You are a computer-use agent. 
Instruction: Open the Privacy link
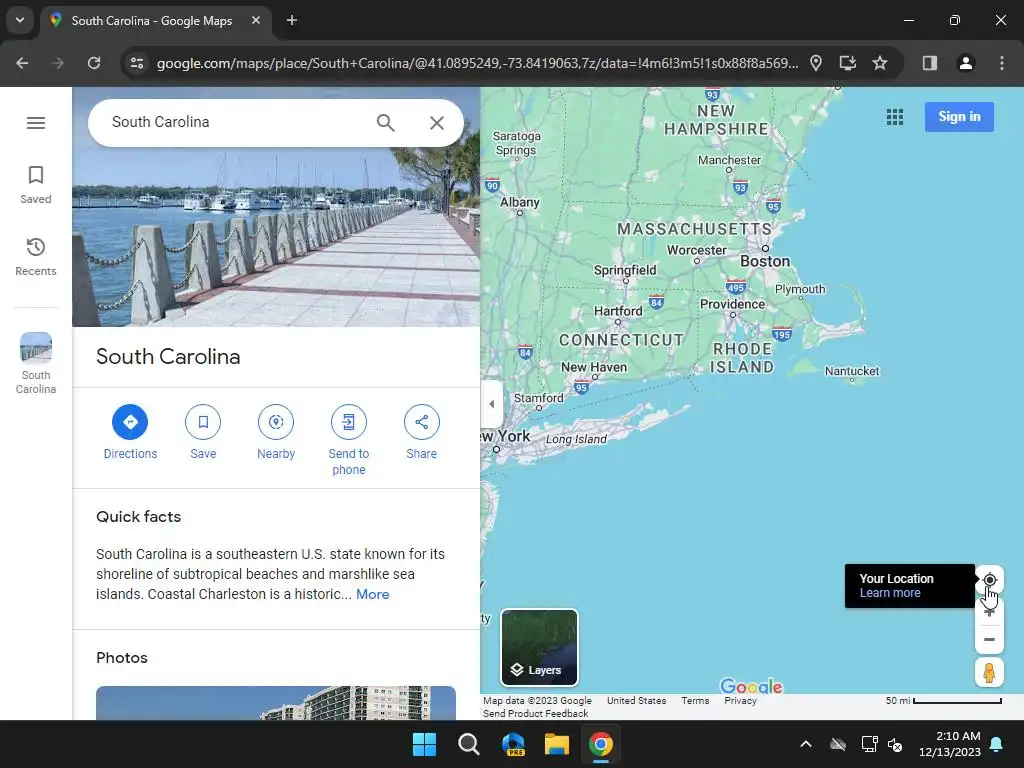click(x=740, y=700)
